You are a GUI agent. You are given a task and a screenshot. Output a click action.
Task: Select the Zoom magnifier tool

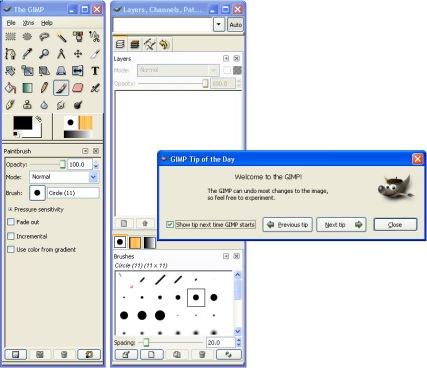tap(44, 54)
